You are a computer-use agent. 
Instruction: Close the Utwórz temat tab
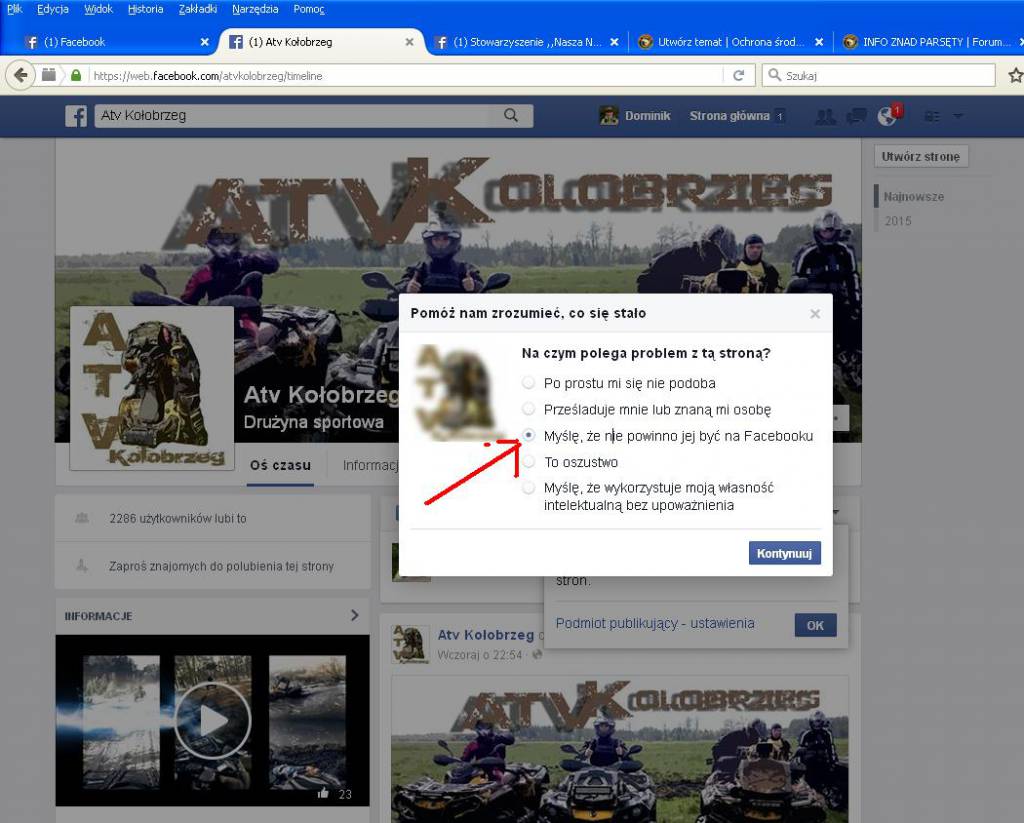[819, 42]
